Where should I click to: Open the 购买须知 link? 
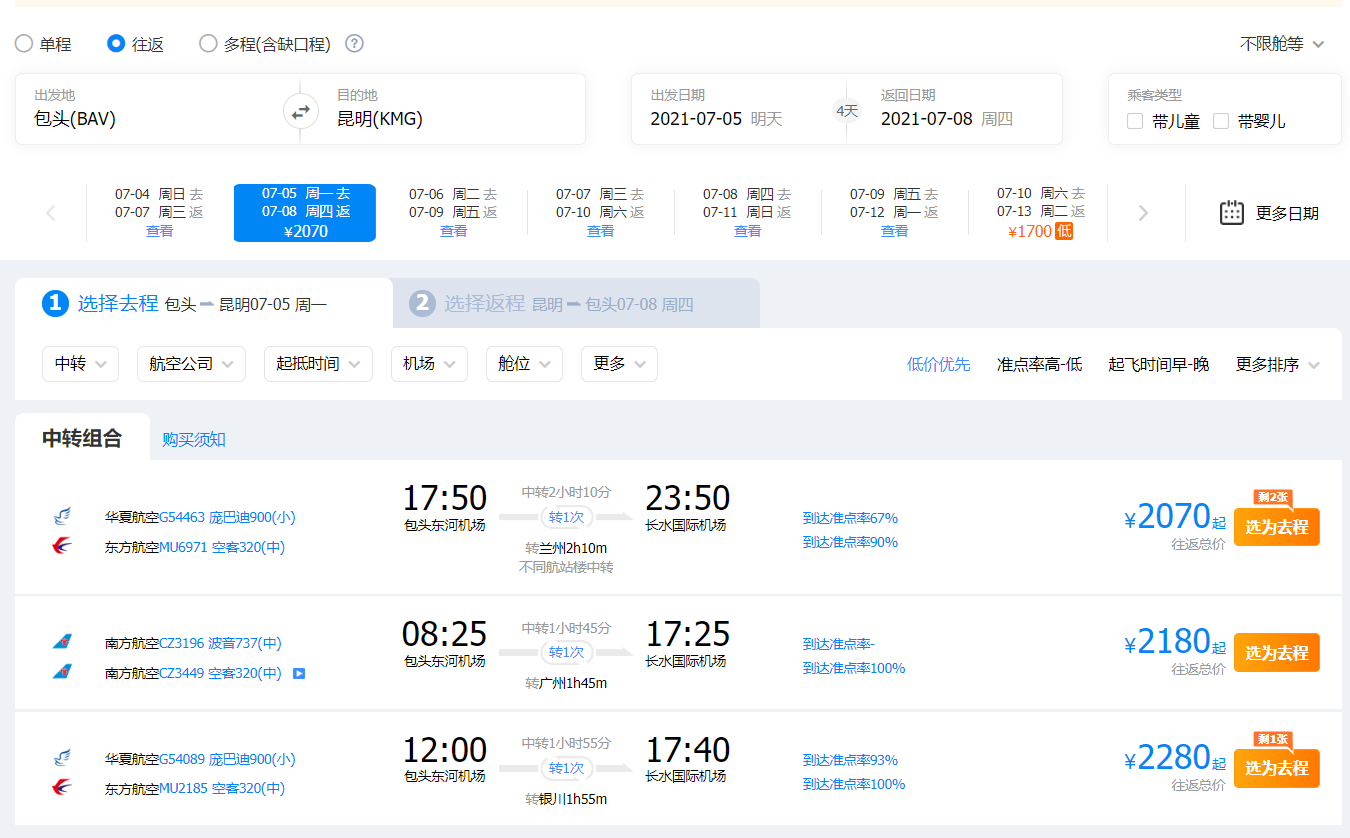click(x=194, y=439)
